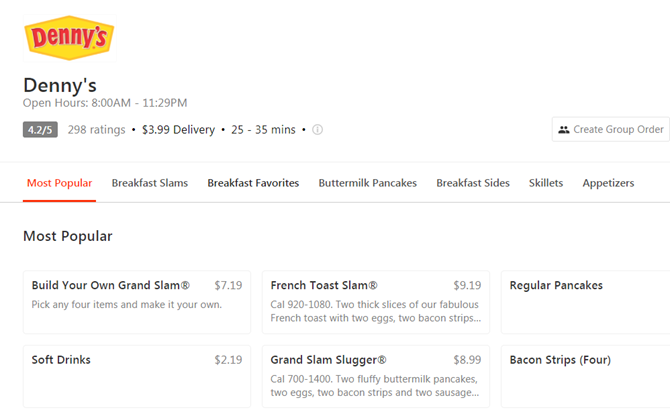
Task: Pick the Regular Pancakes menu card
Action: tap(585, 302)
